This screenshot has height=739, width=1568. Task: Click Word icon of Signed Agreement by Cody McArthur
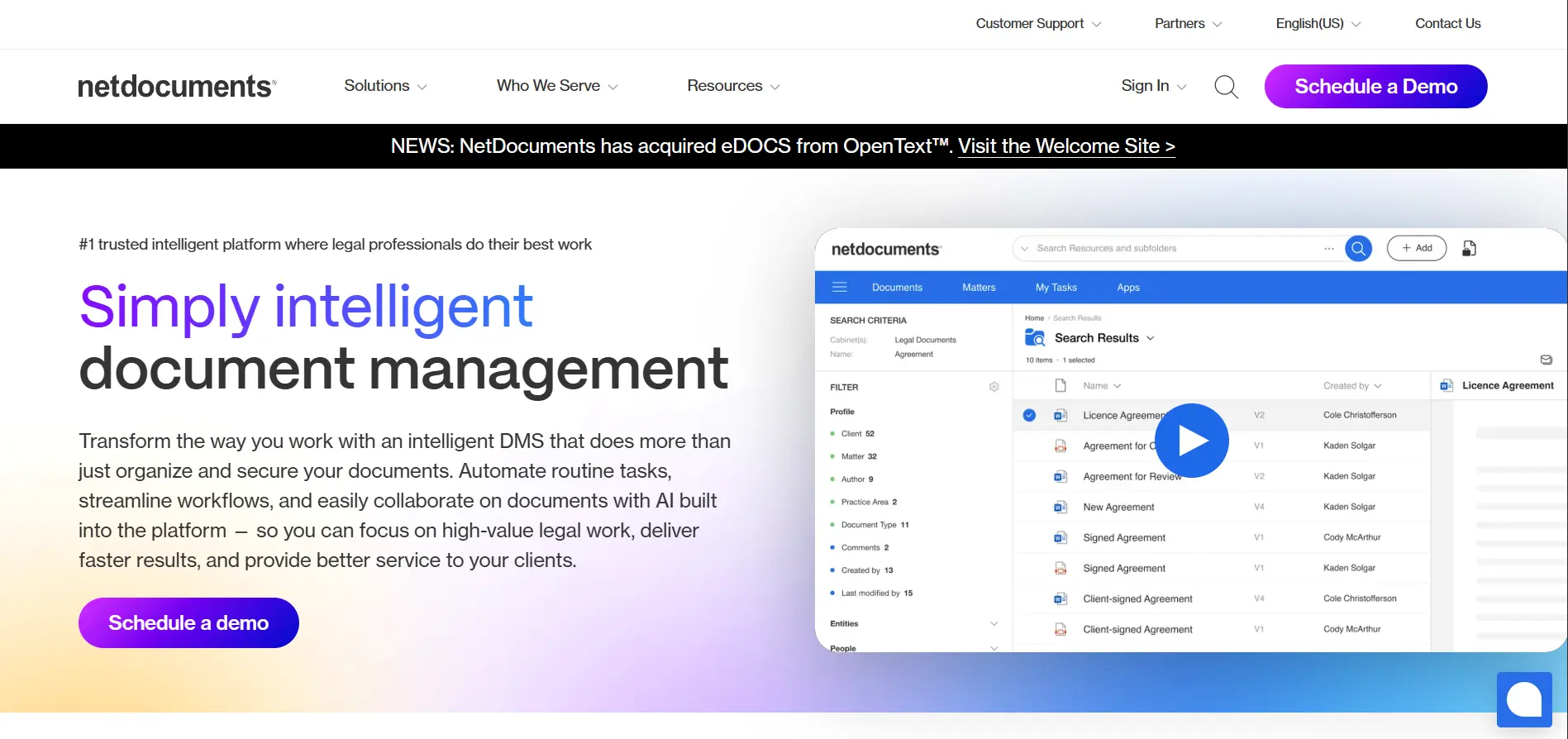coord(1060,537)
